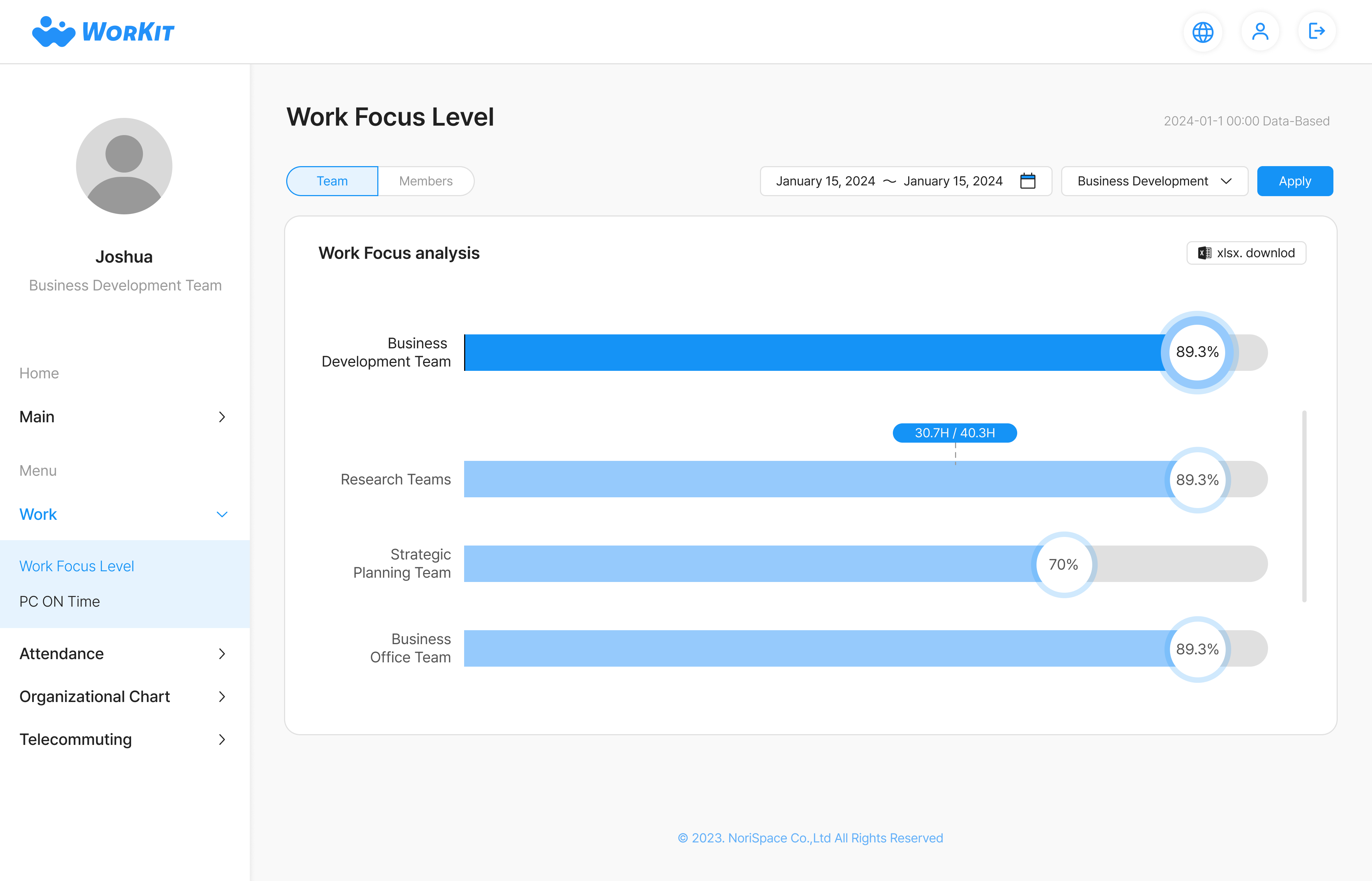This screenshot has height=881, width=1372.
Task: Select Work Focus Level menu item
Action: tap(77, 566)
